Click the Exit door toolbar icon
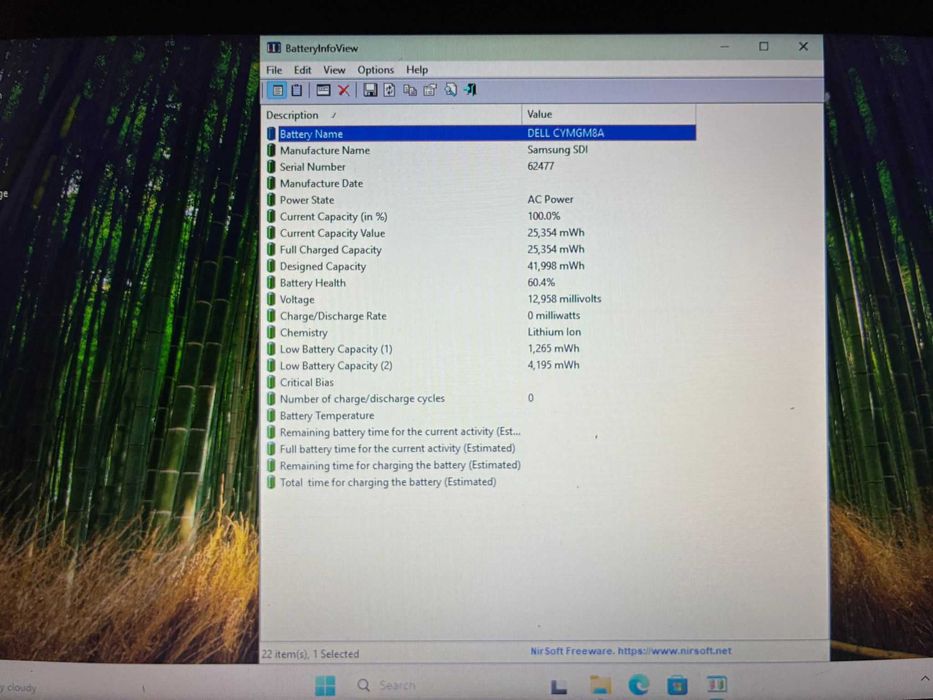 tap(470, 90)
